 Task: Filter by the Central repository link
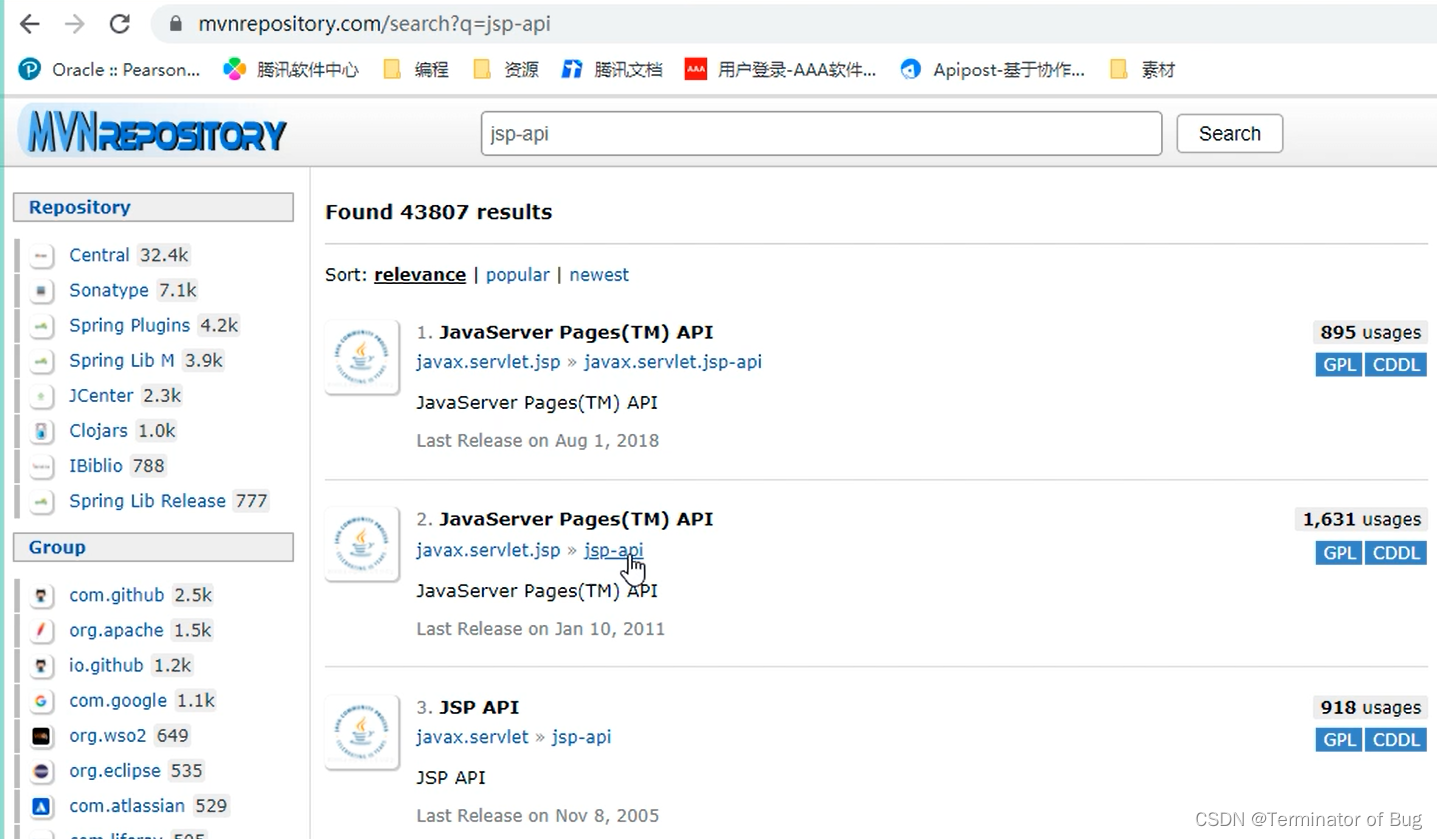[99, 255]
